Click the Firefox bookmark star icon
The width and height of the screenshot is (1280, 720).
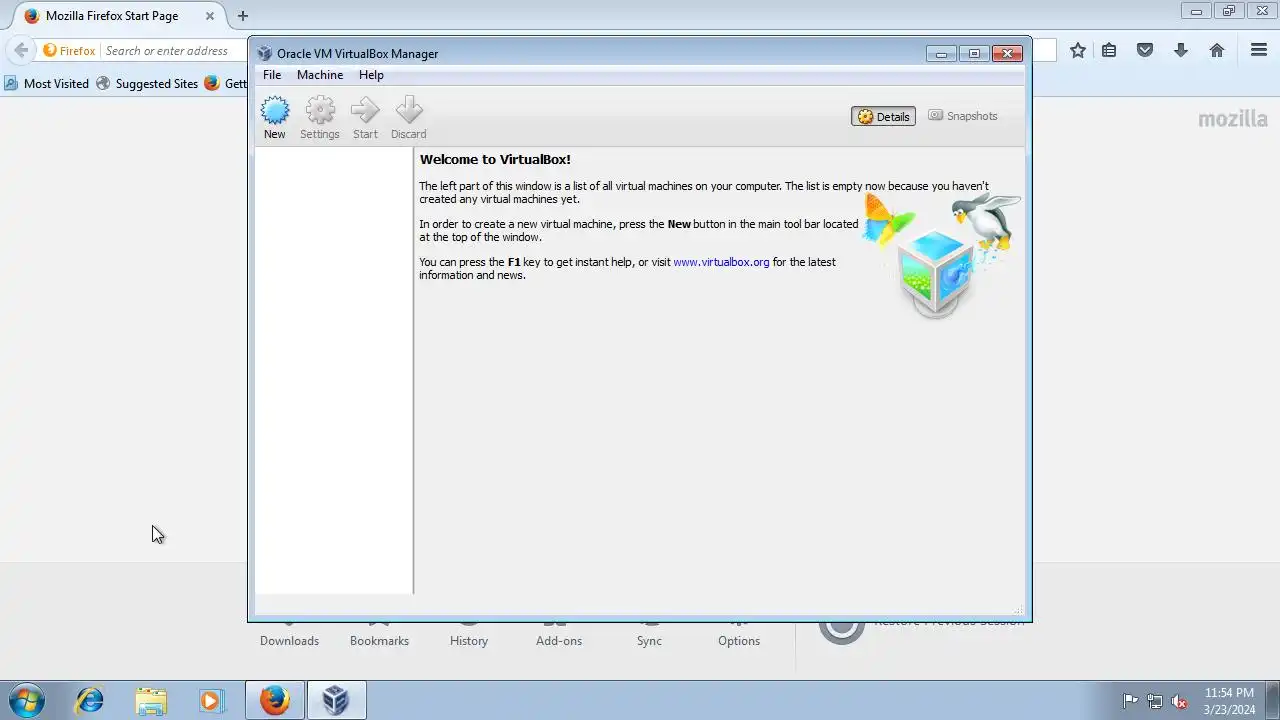[1078, 50]
